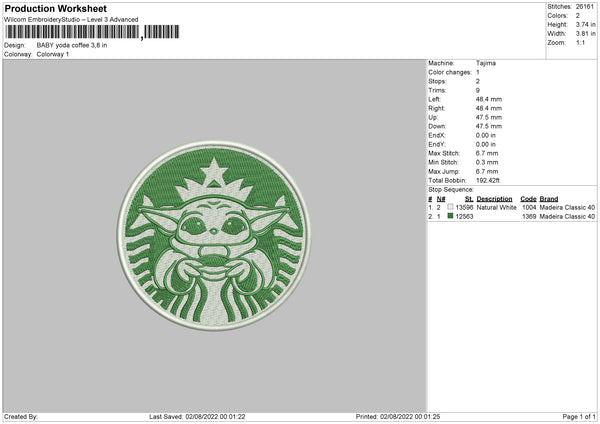Click stitch count 13598 in stop row 1

pos(464,207)
